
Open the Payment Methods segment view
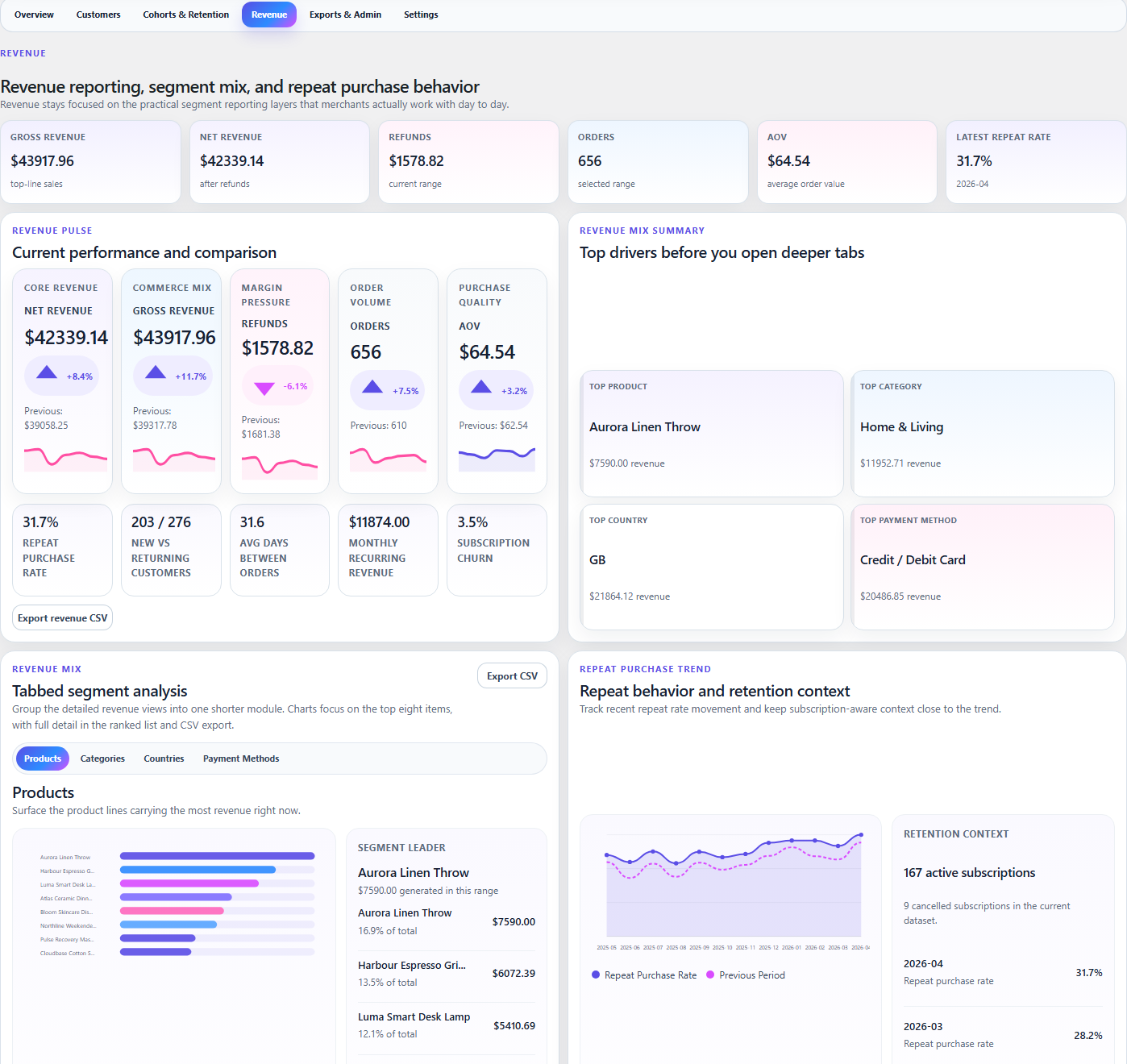pyautogui.click(x=240, y=759)
